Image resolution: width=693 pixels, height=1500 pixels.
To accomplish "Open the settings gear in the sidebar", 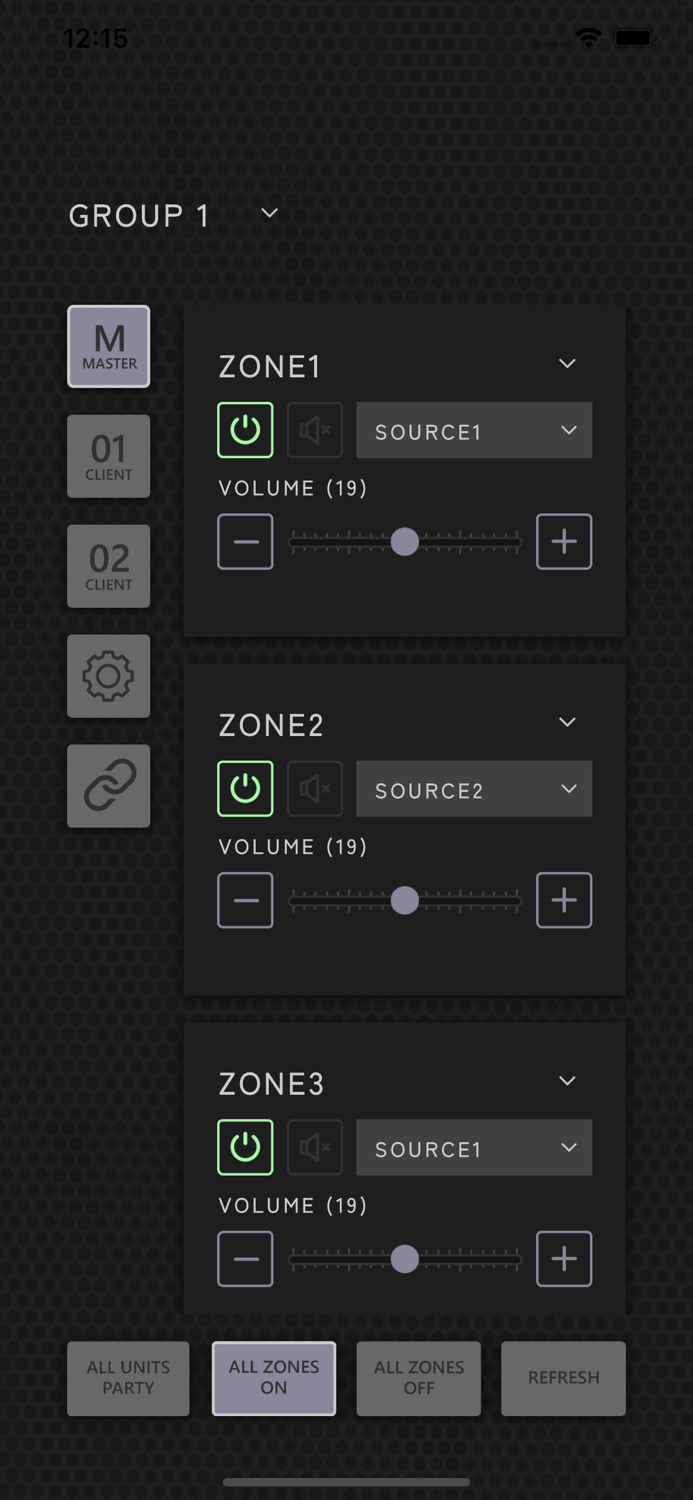I will click(x=108, y=676).
